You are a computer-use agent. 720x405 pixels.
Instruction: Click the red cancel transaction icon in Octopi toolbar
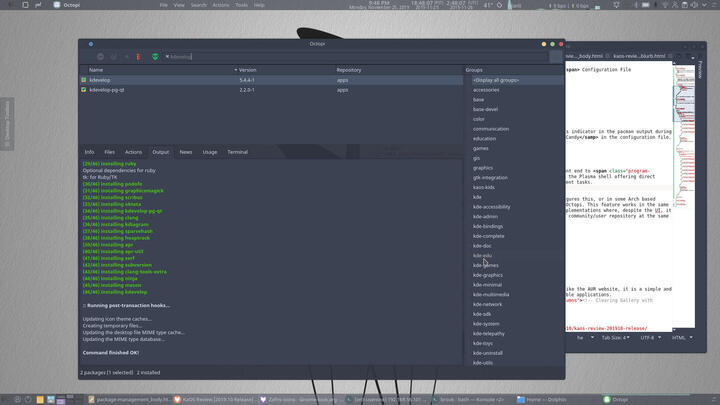click(138, 56)
